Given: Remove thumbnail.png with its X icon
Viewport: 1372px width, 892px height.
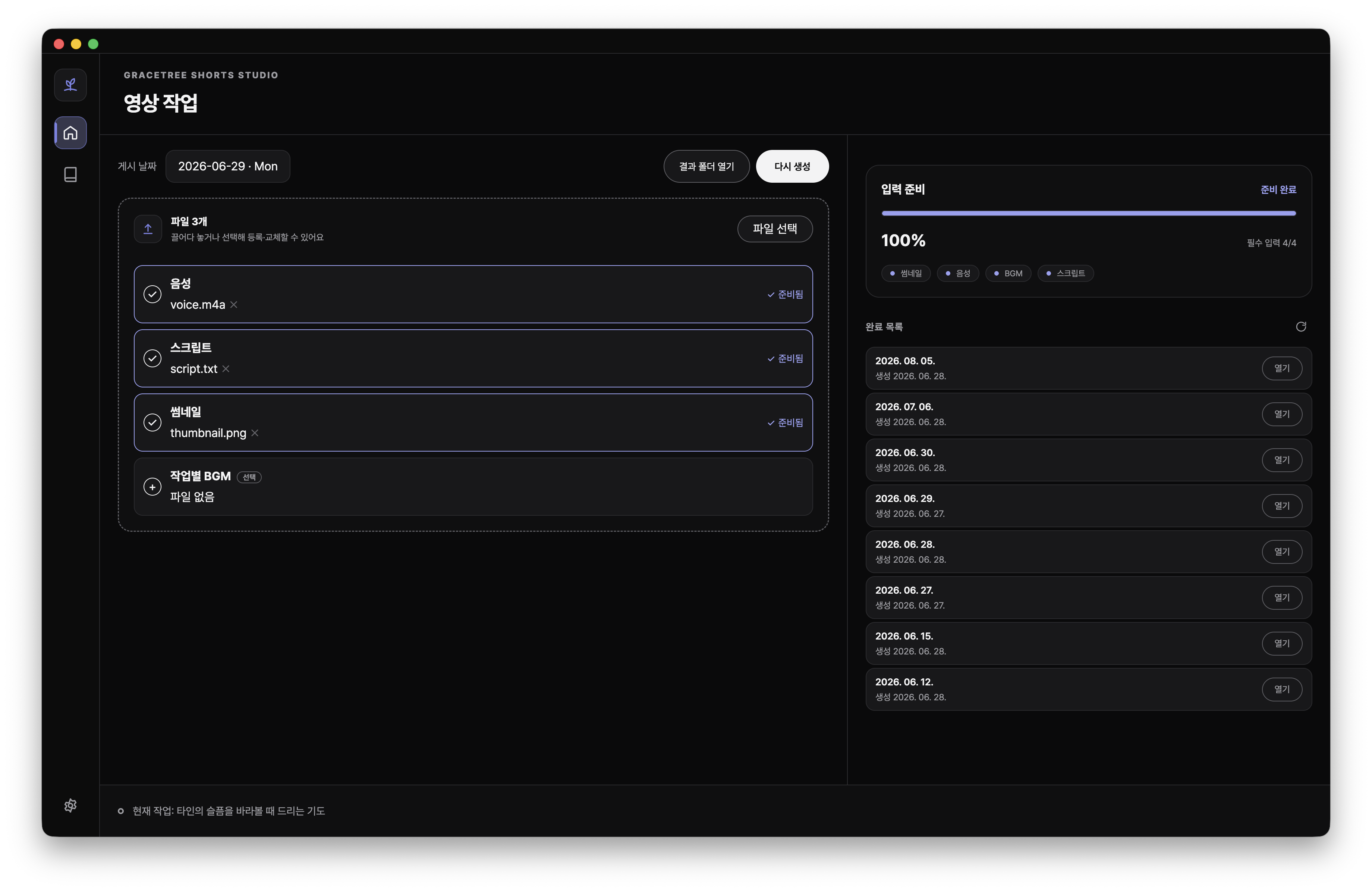Looking at the screenshot, I should [255, 433].
